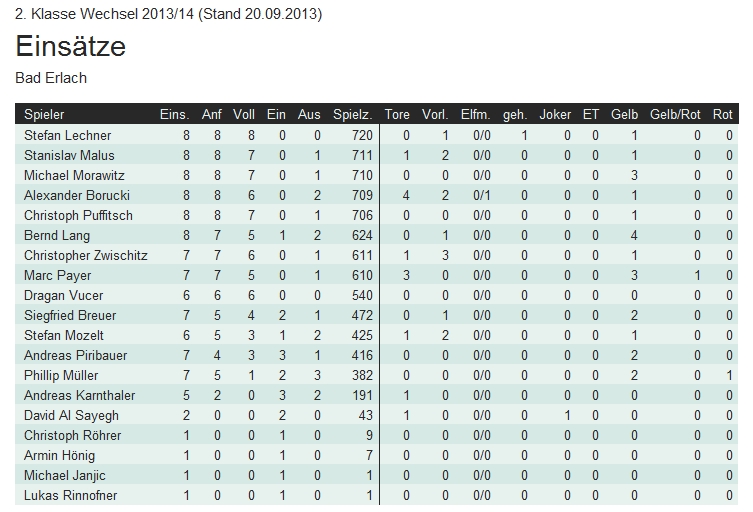Click on Phillip Müller's name
The height and width of the screenshot is (512, 753).
pos(62,375)
